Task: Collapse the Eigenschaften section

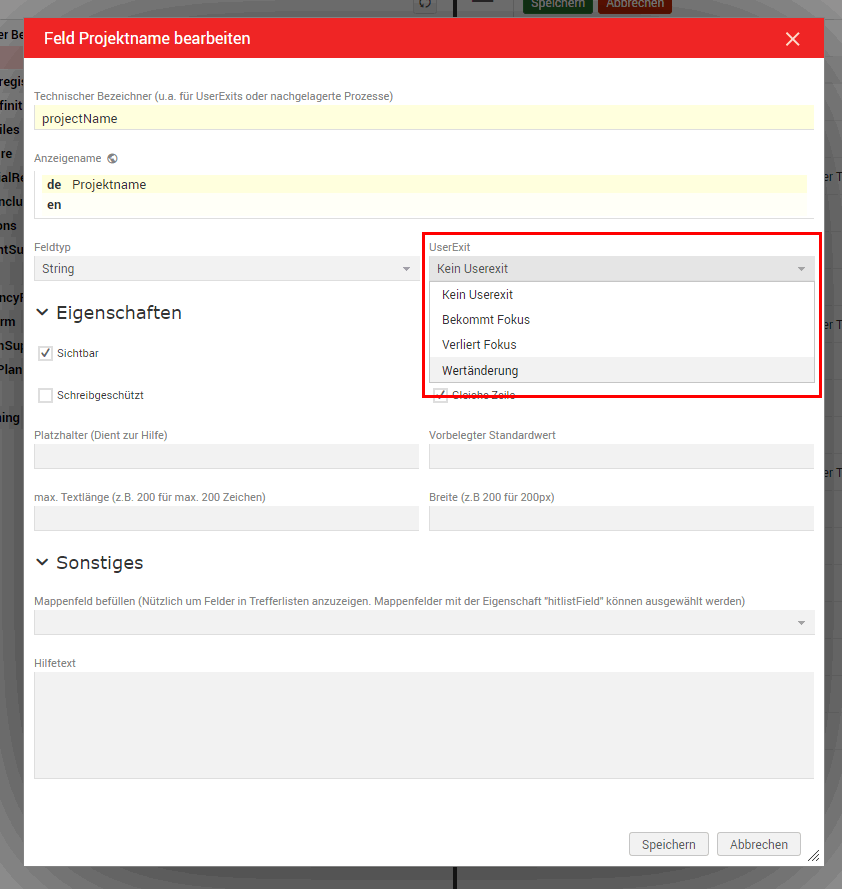Action: pyautogui.click(x=42, y=312)
